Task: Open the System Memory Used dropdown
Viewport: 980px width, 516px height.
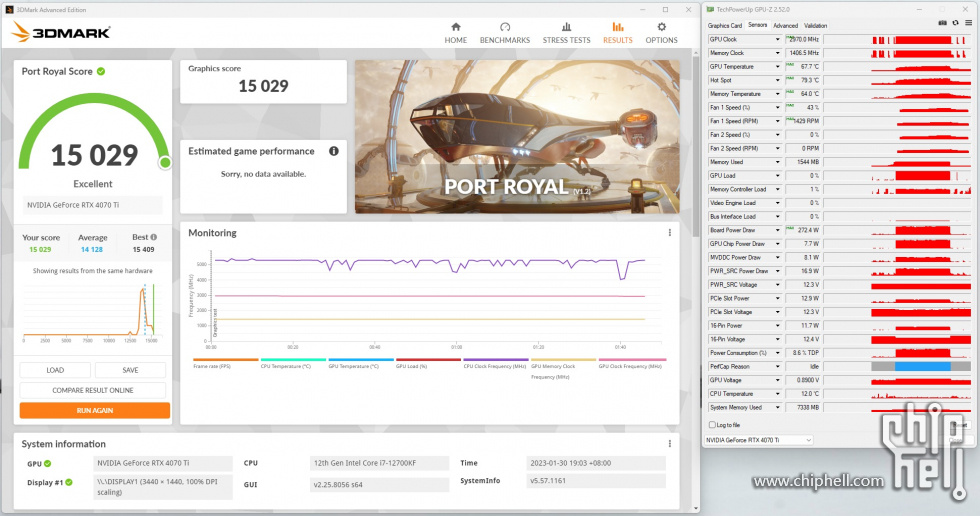Action: pos(778,407)
